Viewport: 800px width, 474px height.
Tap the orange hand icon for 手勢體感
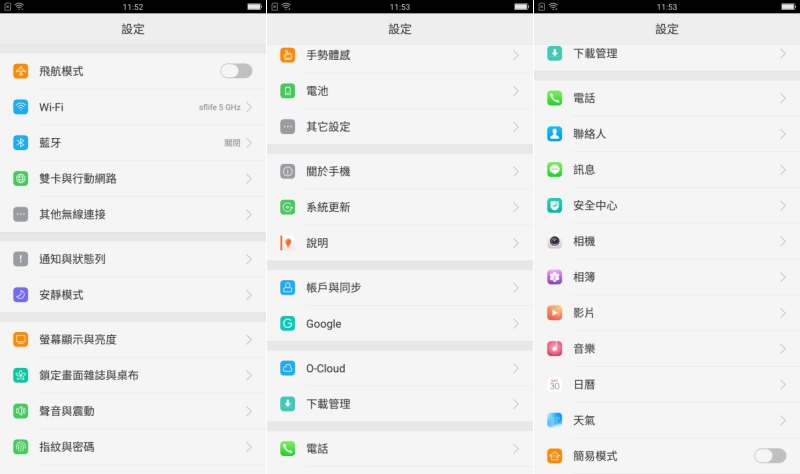point(288,55)
